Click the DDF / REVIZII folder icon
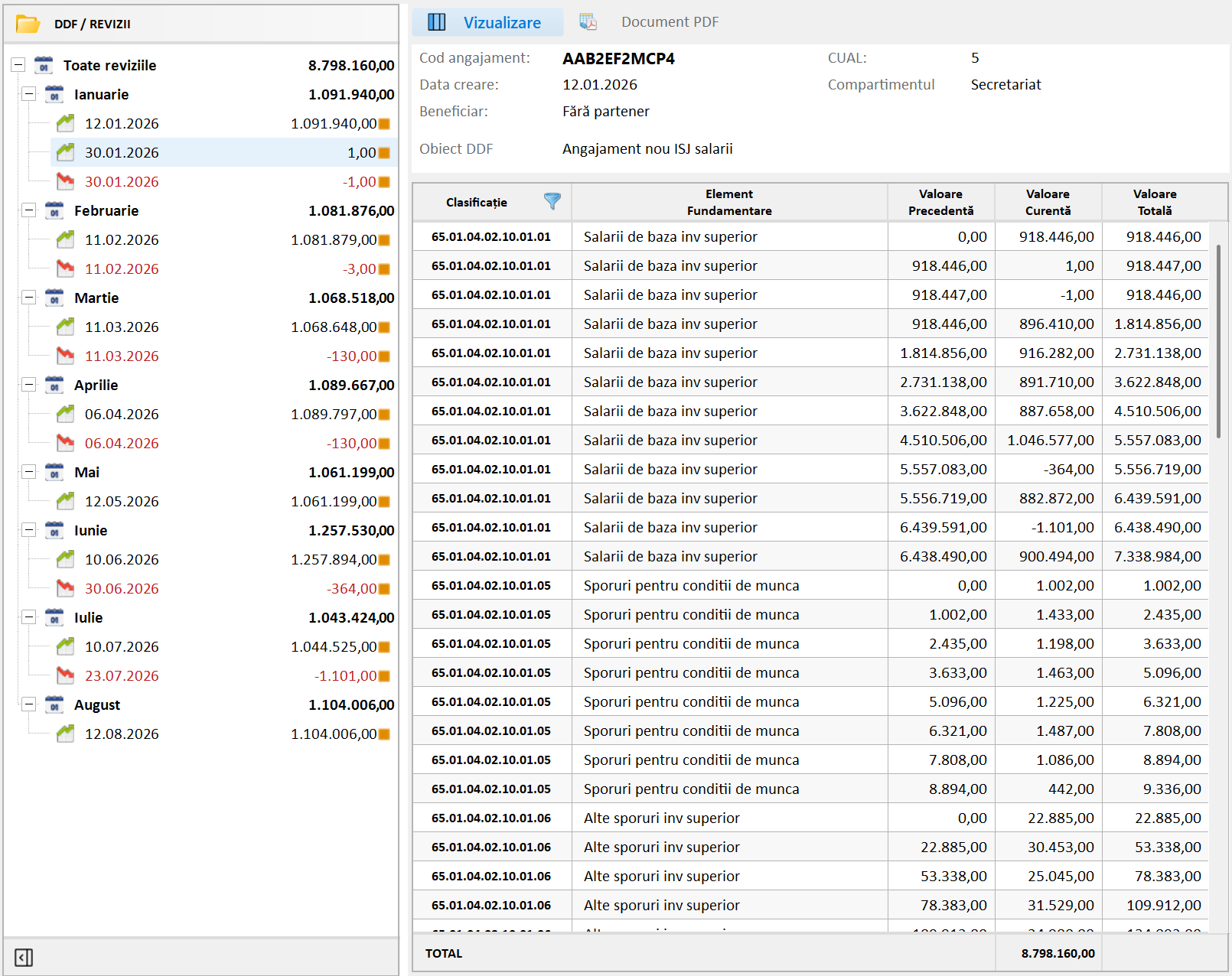Screen dimensions: 1232x976 (28, 24)
